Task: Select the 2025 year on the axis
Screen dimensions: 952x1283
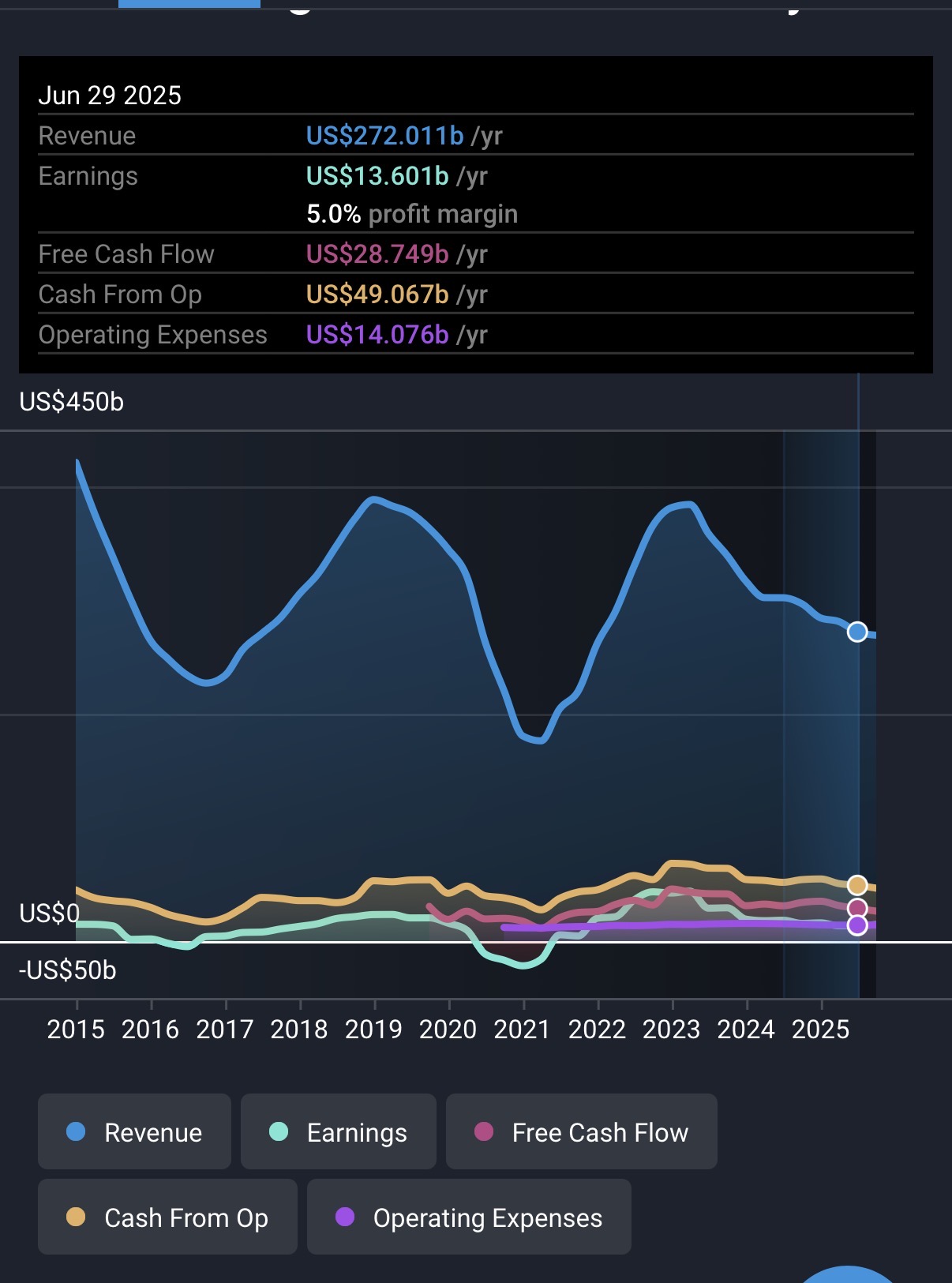Action: pyautogui.click(x=820, y=1030)
